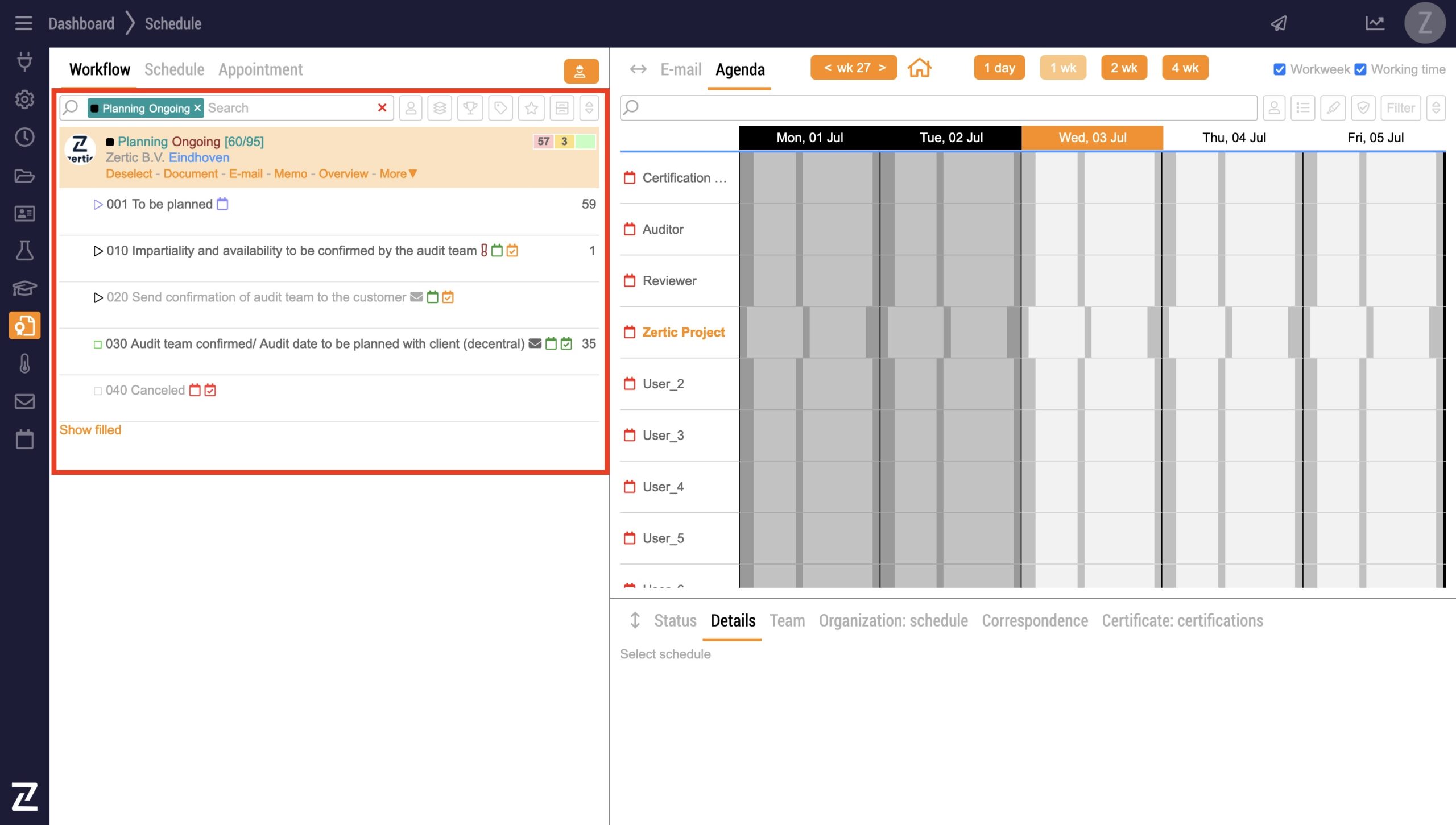1456x825 pixels.
Task: Open the More dropdown in Planning Ongoing
Action: [x=398, y=174]
